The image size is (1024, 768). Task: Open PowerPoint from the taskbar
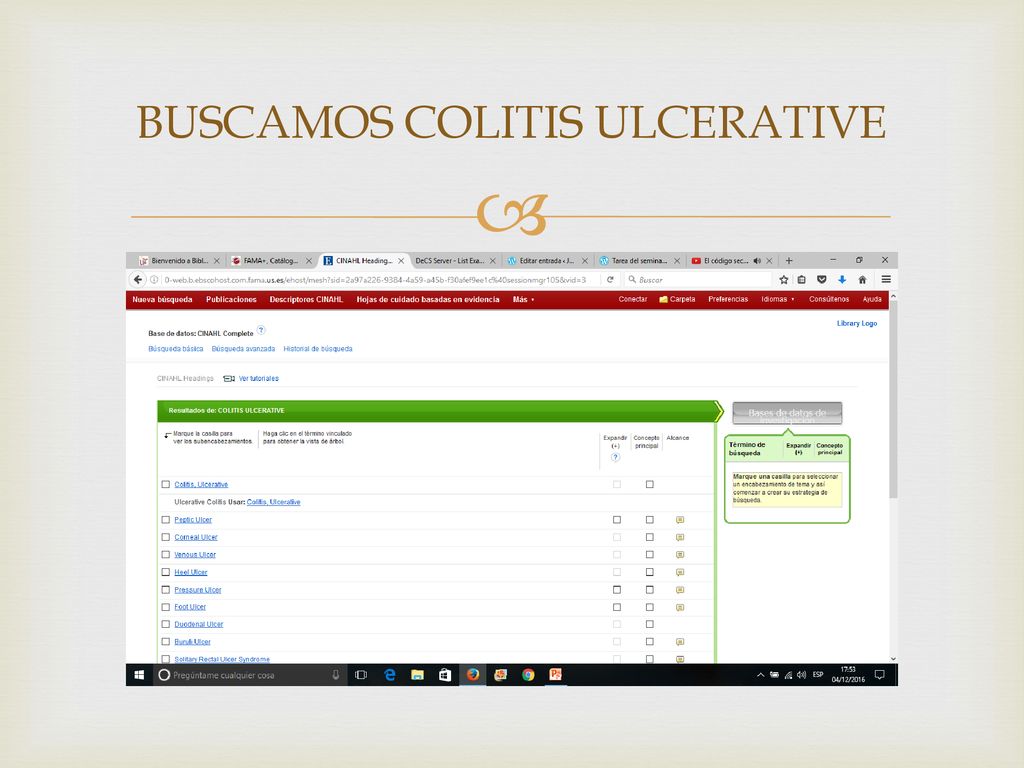tap(556, 675)
